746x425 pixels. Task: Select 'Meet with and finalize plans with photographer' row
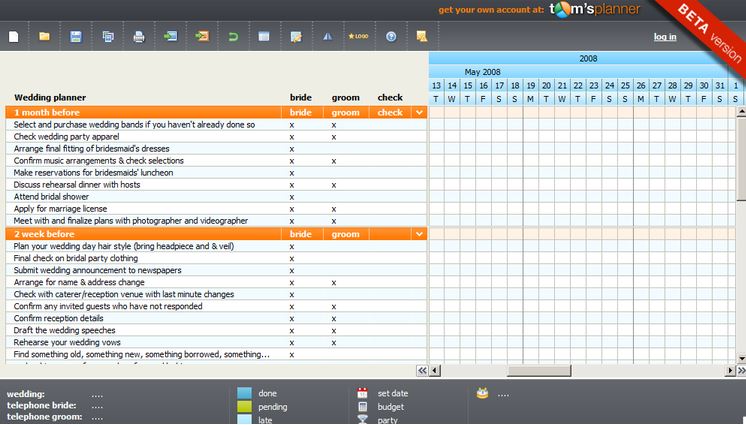pyautogui.click(x=216, y=220)
